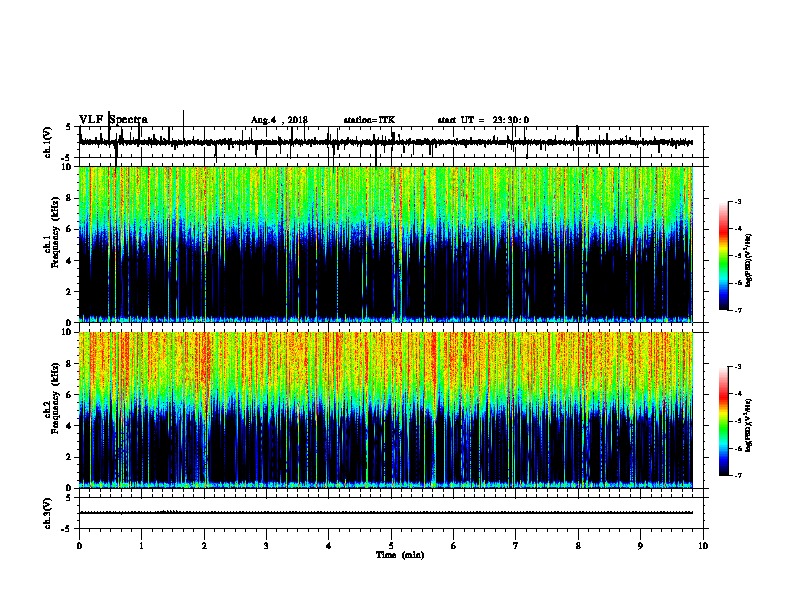792x612 pixels.
Task: Click the time axis tick label "2"
Action: click(x=204, y=546)
